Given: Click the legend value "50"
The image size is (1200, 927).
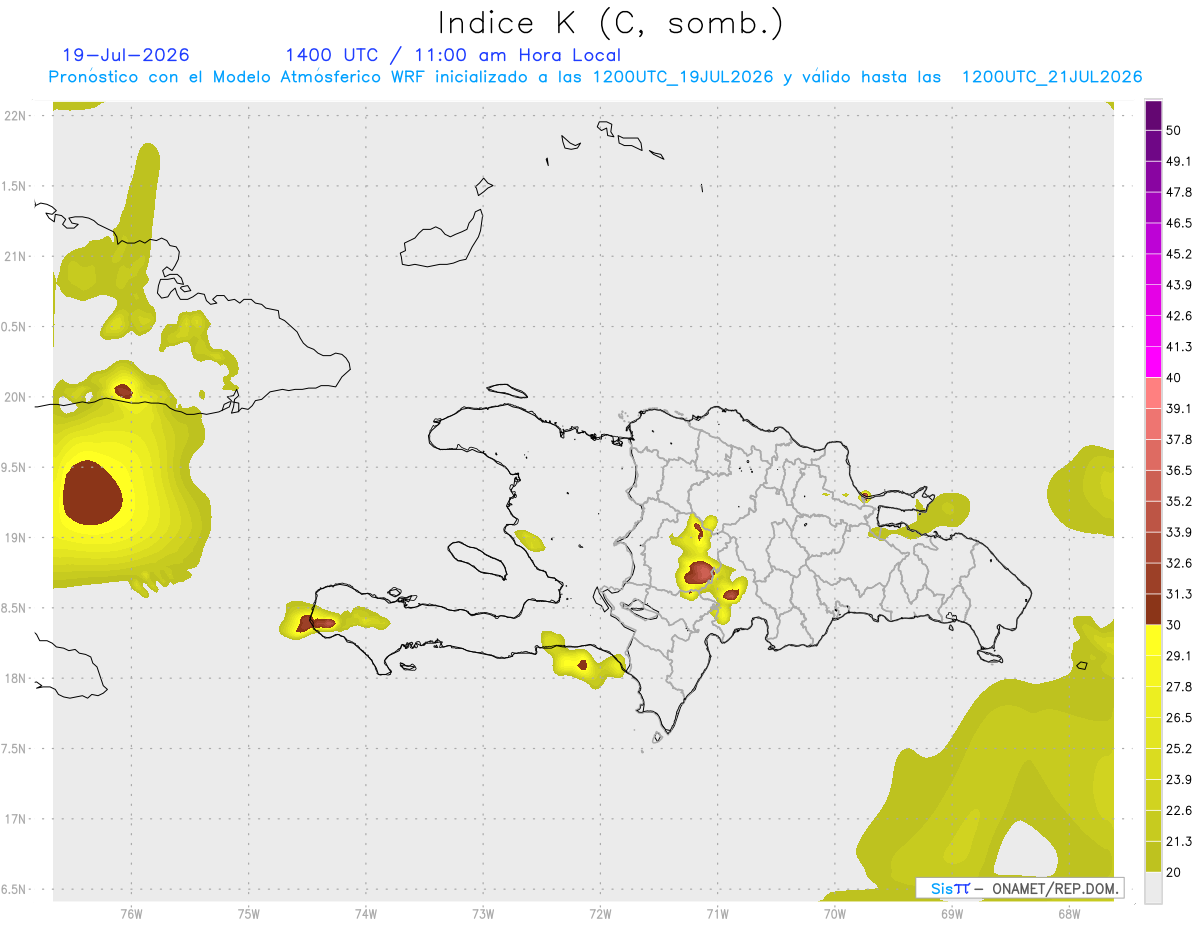Looking at the screenshot, I should coord(1174,130).
